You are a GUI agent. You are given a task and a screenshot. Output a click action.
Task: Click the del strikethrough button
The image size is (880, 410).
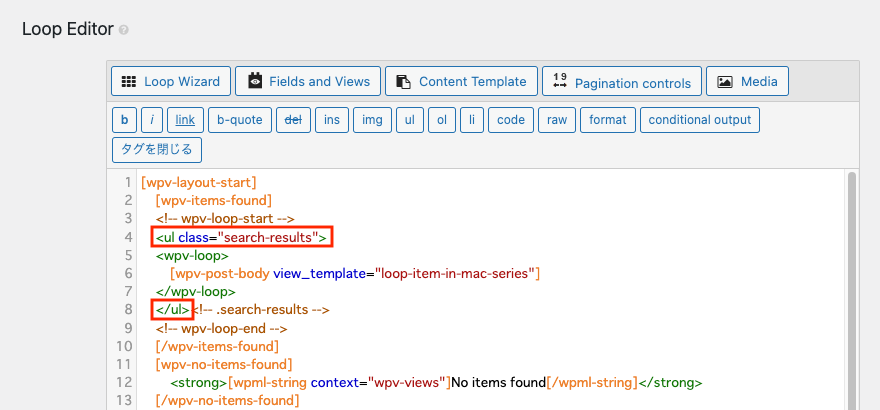293,120
